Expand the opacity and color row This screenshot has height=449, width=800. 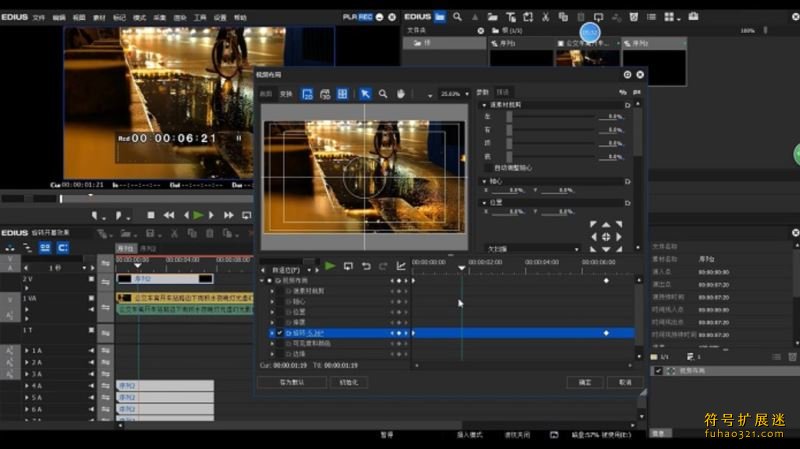pos(272,343)
